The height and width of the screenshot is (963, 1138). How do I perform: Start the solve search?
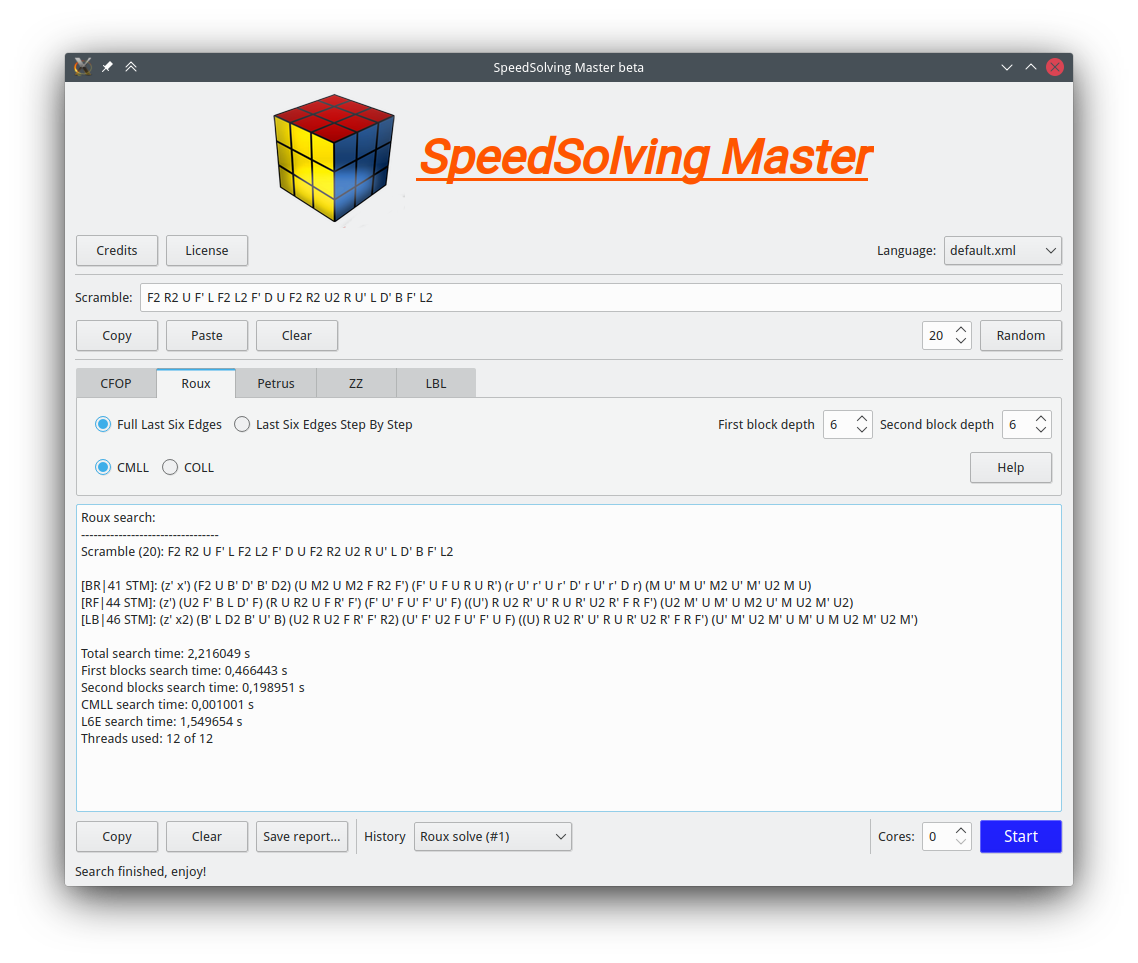coord(1020,837)
